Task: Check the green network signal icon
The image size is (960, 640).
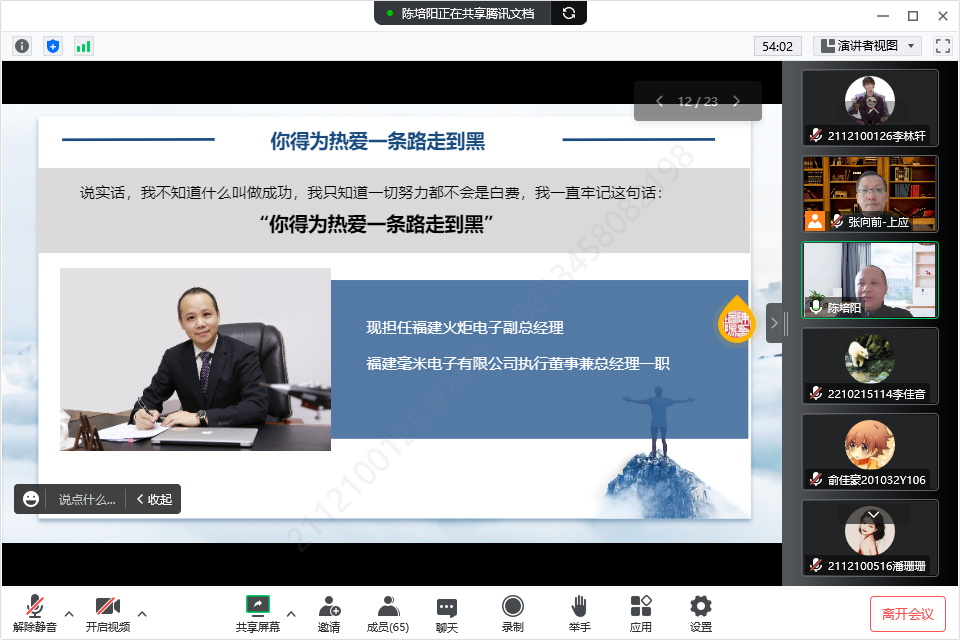Action: pyautogui.click(x=83, y=46)
